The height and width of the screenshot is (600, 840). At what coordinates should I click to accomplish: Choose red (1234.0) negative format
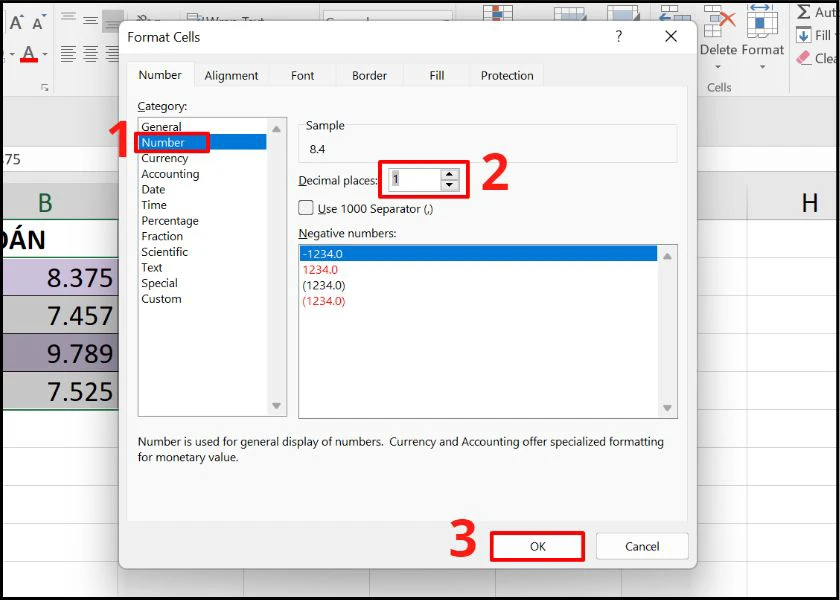pos(478,301)
